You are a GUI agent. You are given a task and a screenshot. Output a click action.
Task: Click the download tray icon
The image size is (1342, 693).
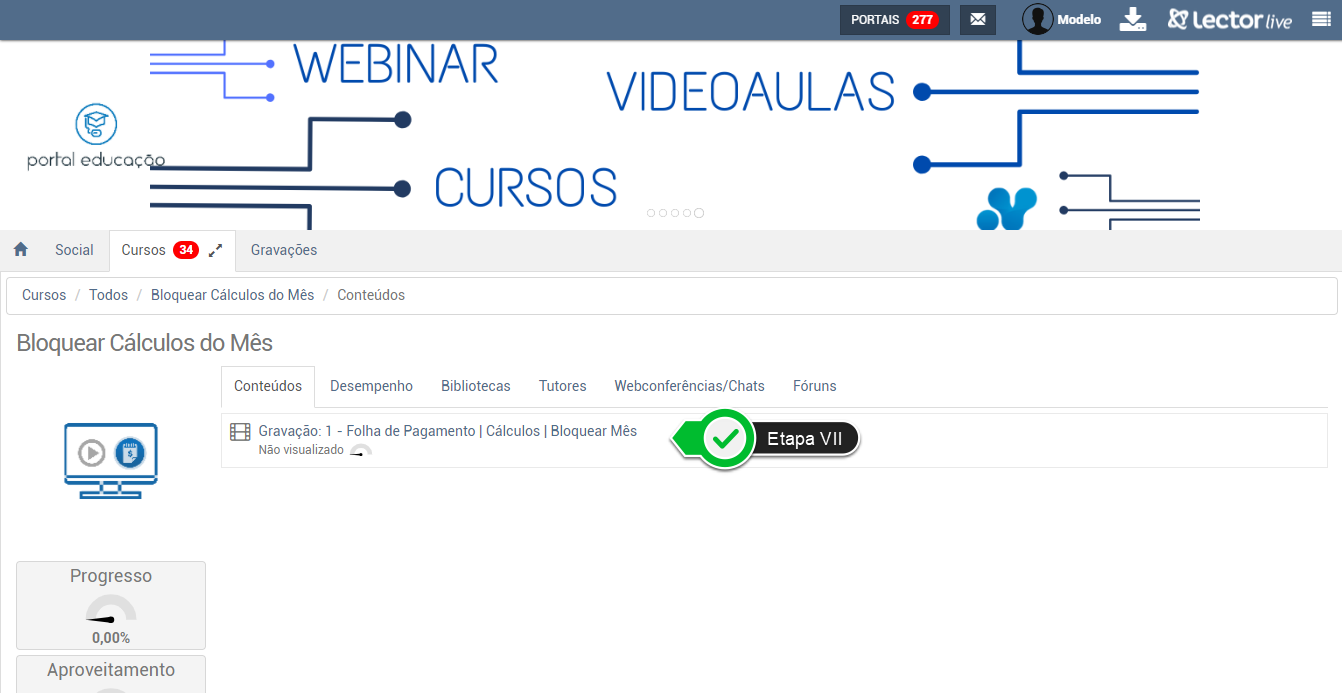[x=1133, y=20]
